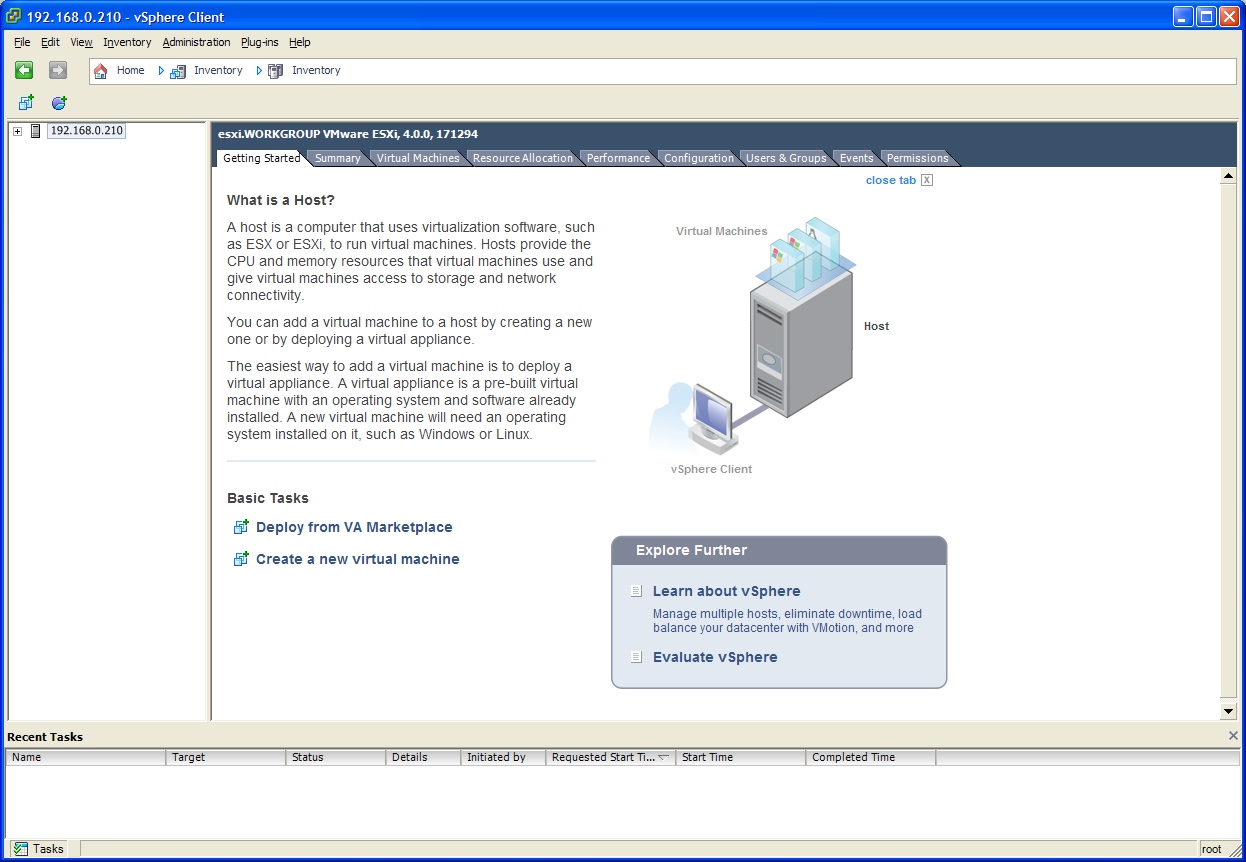The height and width of the screenshot is (862, 1246).
Task: Click the esxi.WORKGROUP VMware ESXi header text
Action: point(348,134)
